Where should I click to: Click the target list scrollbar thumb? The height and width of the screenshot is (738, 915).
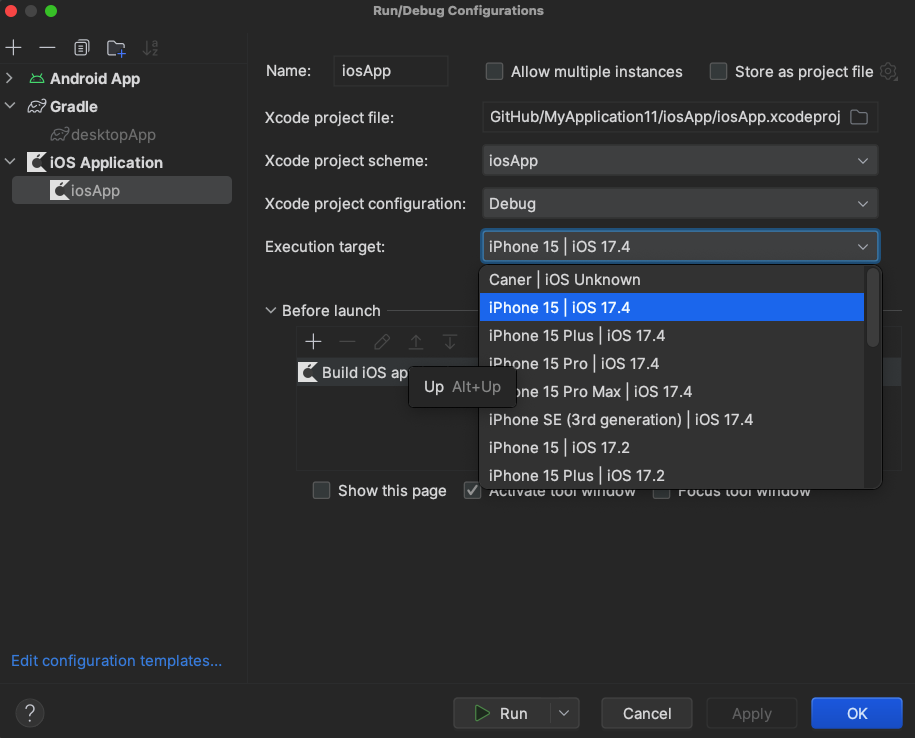point(872,307)
